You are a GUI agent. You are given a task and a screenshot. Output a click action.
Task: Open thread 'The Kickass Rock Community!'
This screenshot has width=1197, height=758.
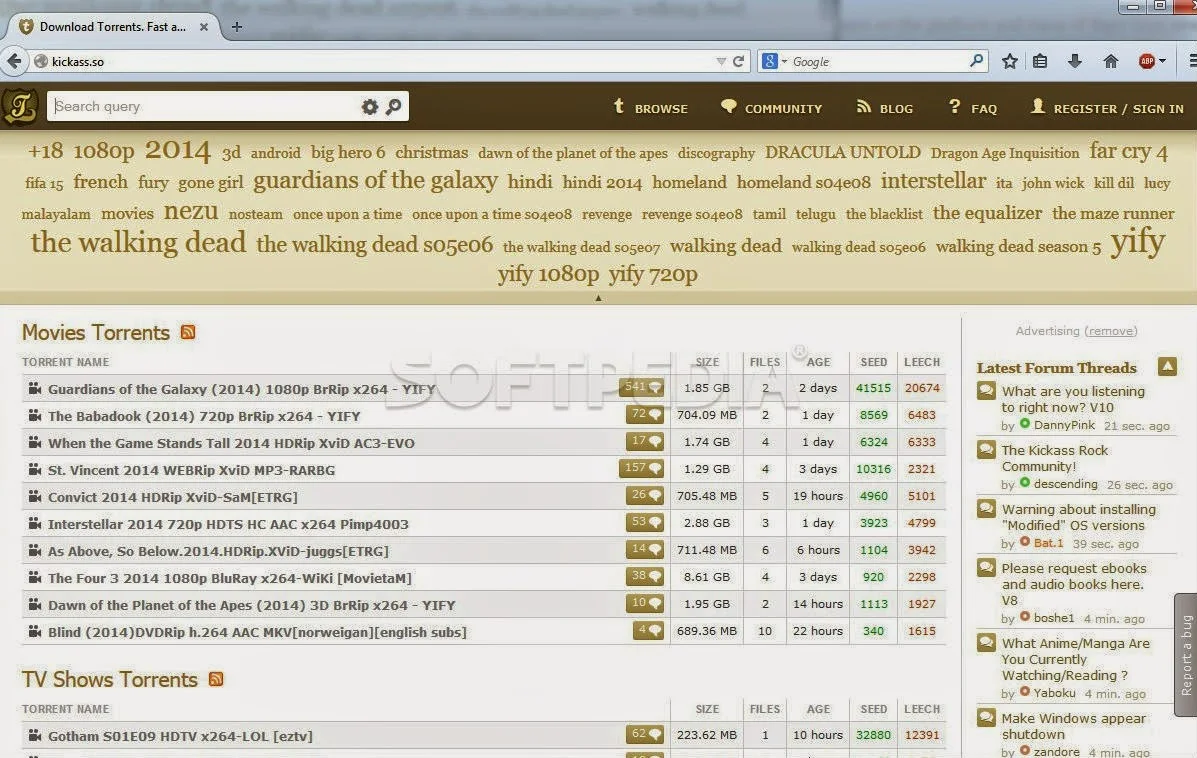point(1054,458)
